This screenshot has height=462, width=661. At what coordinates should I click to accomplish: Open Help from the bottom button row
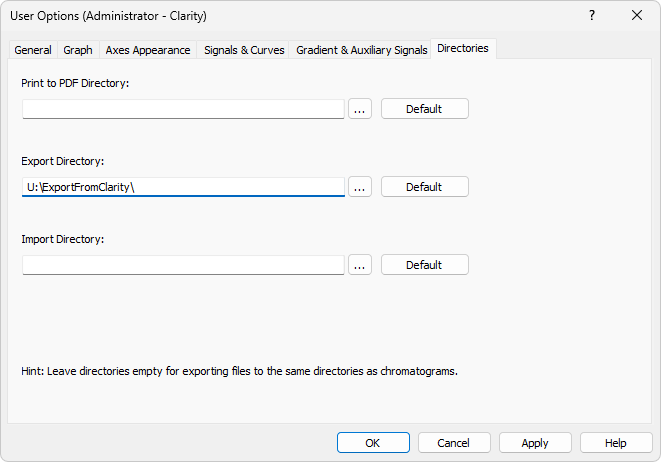tap(616, 443)
